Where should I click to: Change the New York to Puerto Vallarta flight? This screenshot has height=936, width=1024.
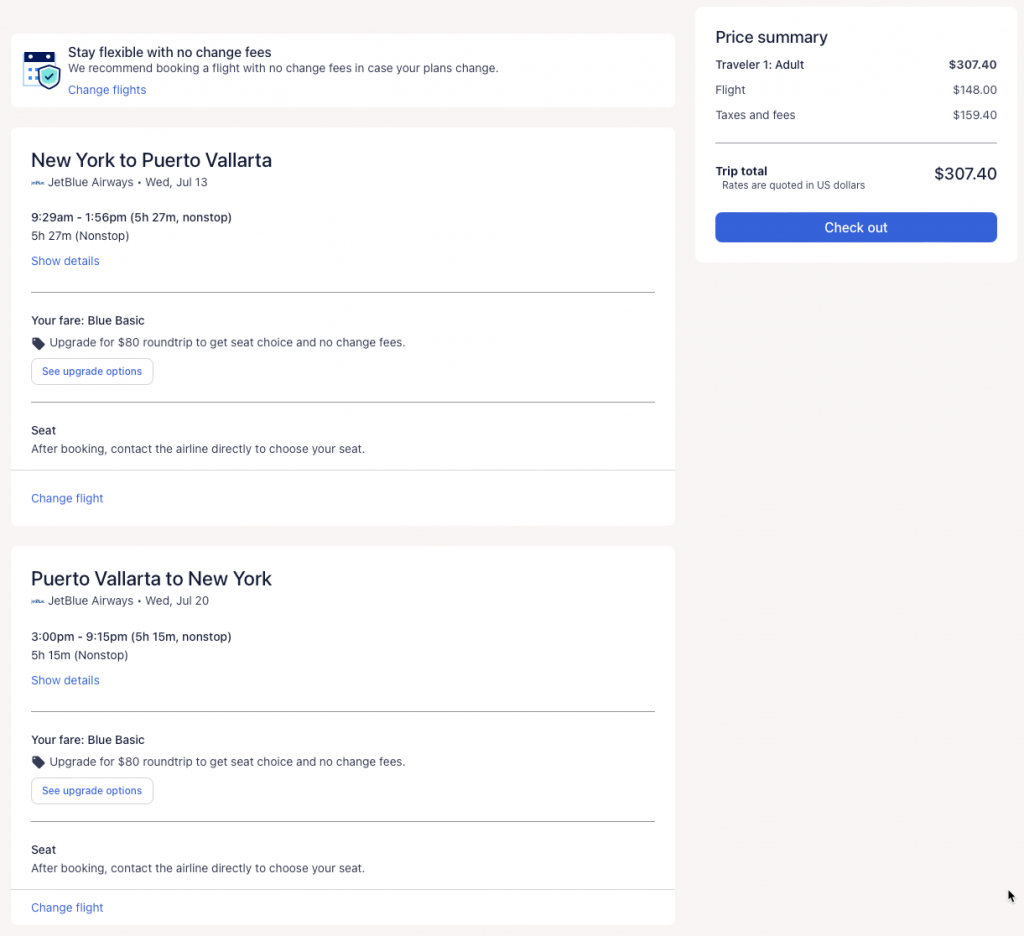(x=67, y=498)
